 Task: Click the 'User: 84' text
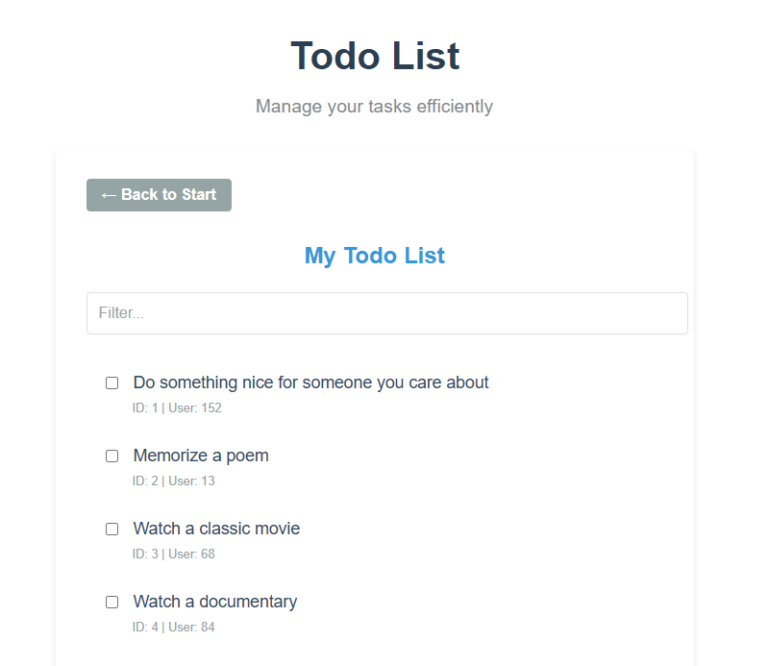coord(192,627)
